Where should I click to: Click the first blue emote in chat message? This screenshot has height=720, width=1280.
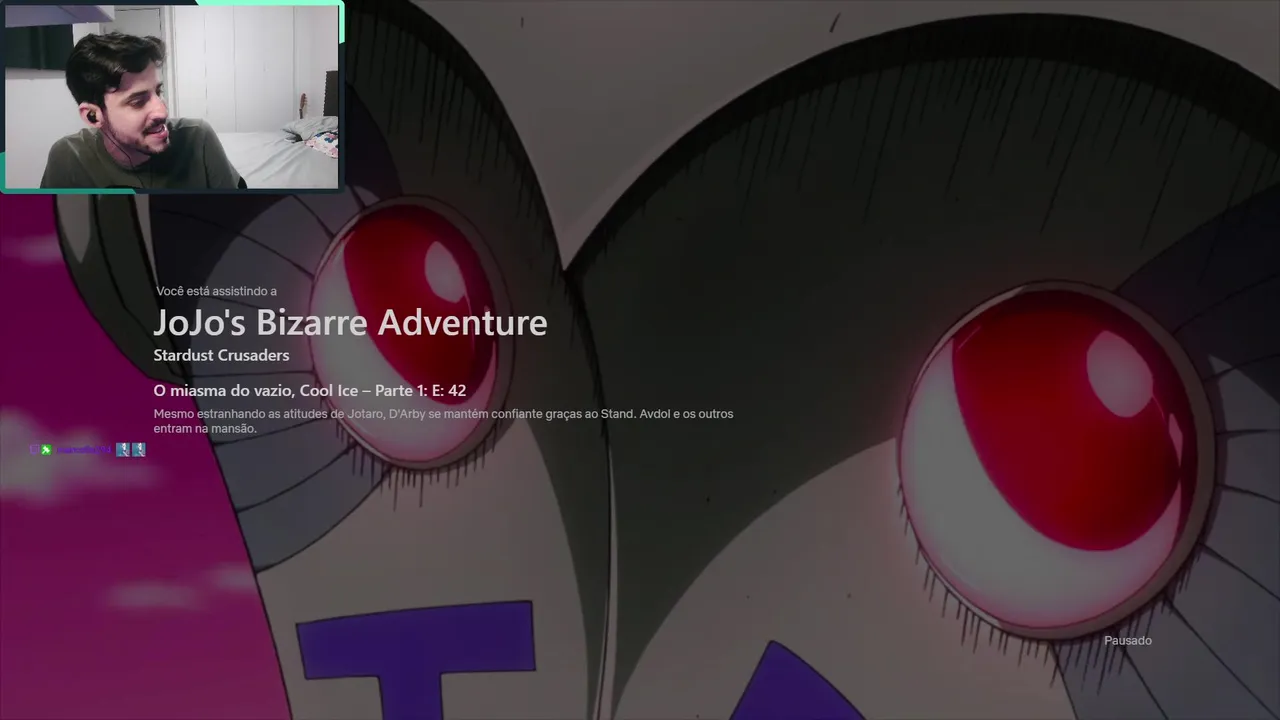click(x=123, y=450)
